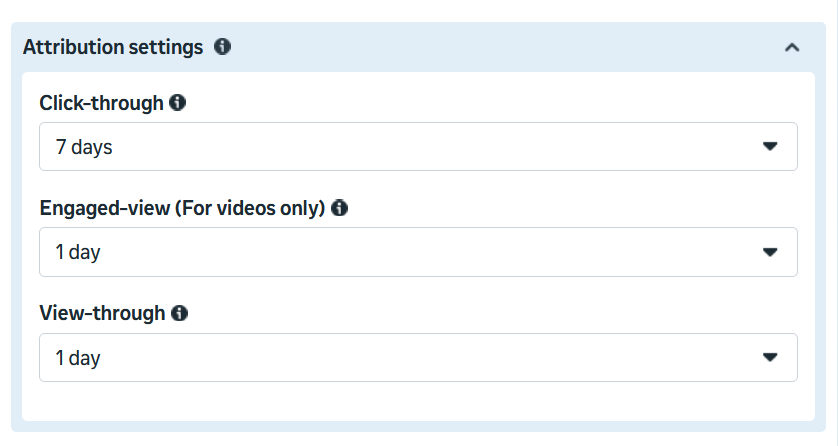Click the "1 day" value under Engaged-view
Viewport: 838px width, 446px height.
click(78, 253)
